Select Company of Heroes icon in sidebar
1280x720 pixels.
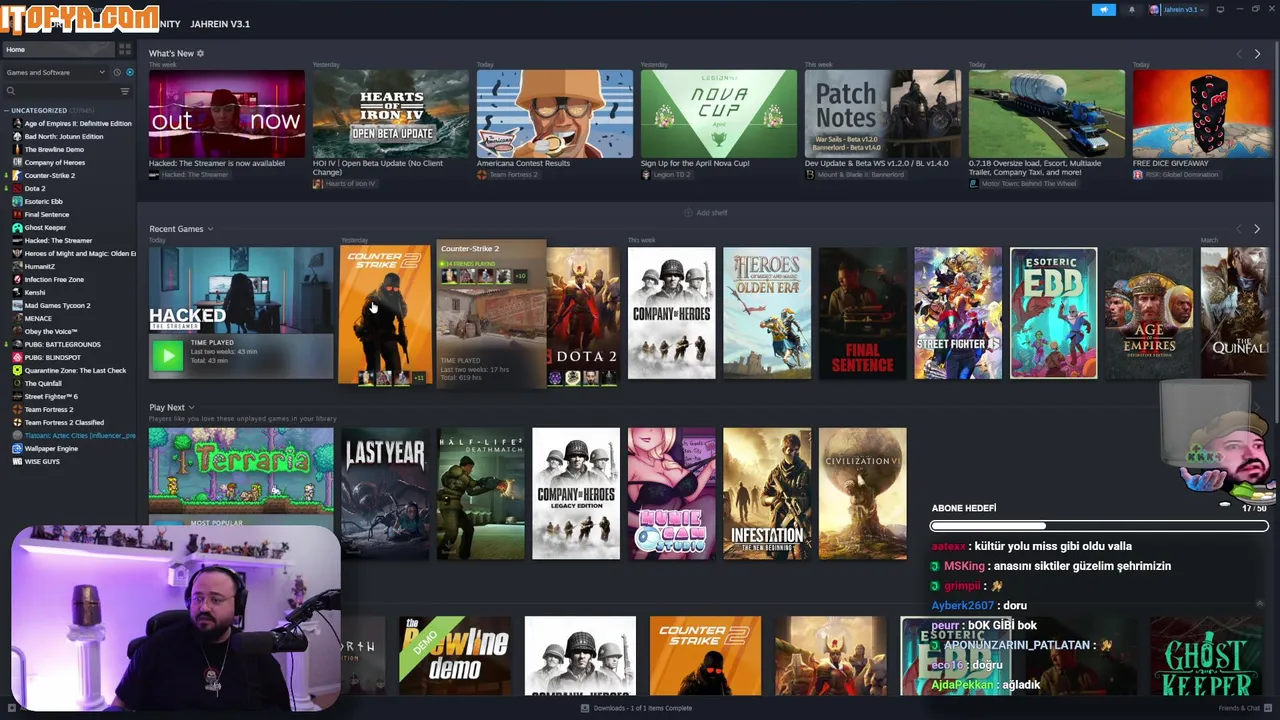(17, 163)
